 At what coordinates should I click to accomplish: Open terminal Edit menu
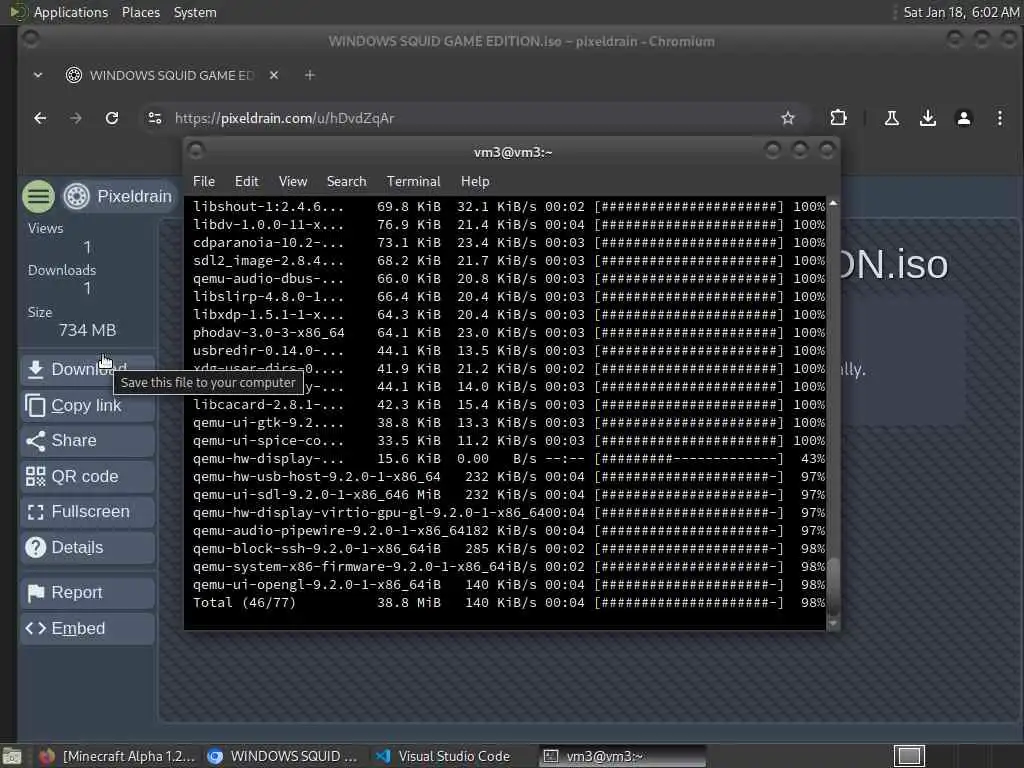tap(247, 182)
